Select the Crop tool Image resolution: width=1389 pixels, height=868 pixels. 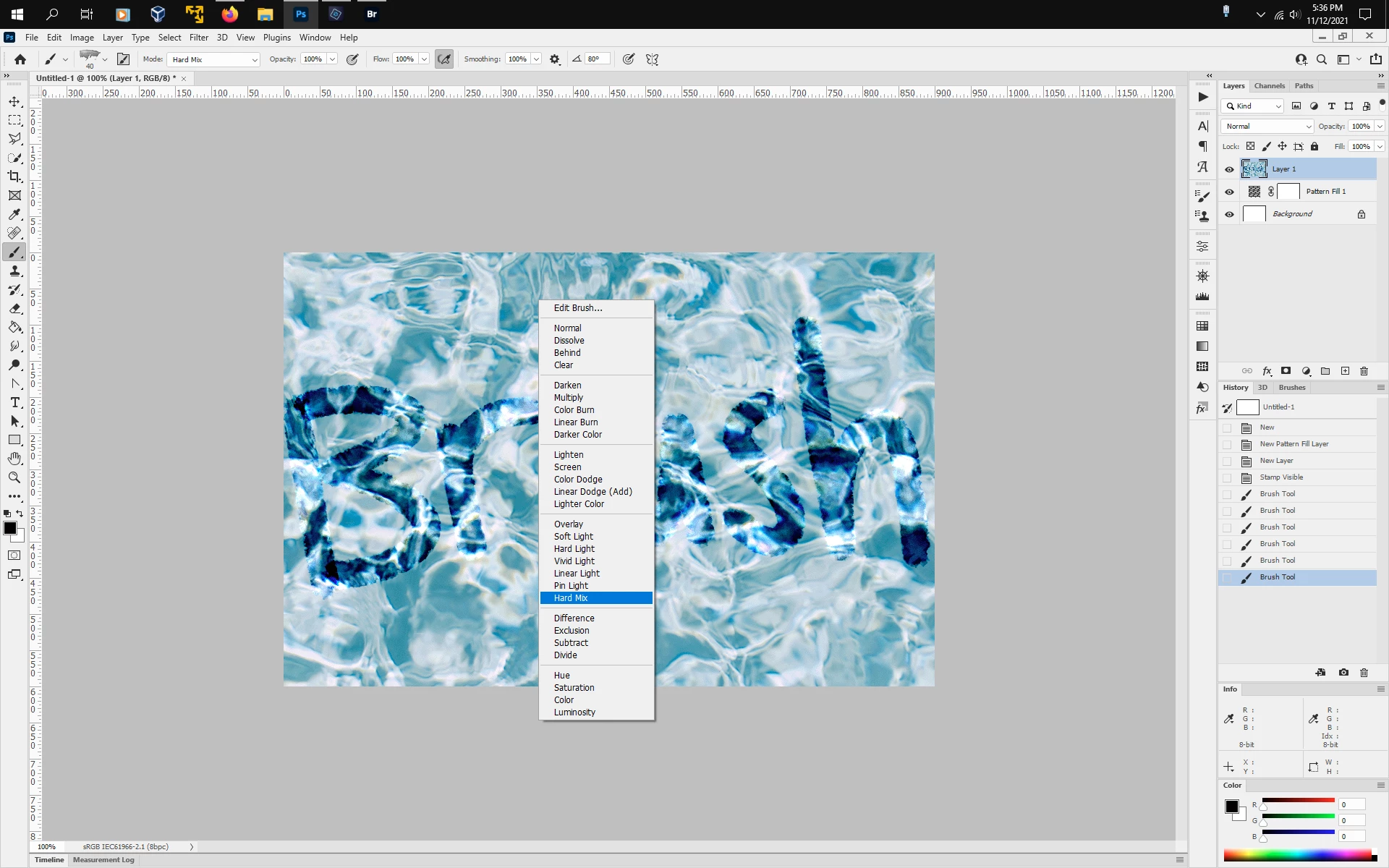(x=14, y=176)
